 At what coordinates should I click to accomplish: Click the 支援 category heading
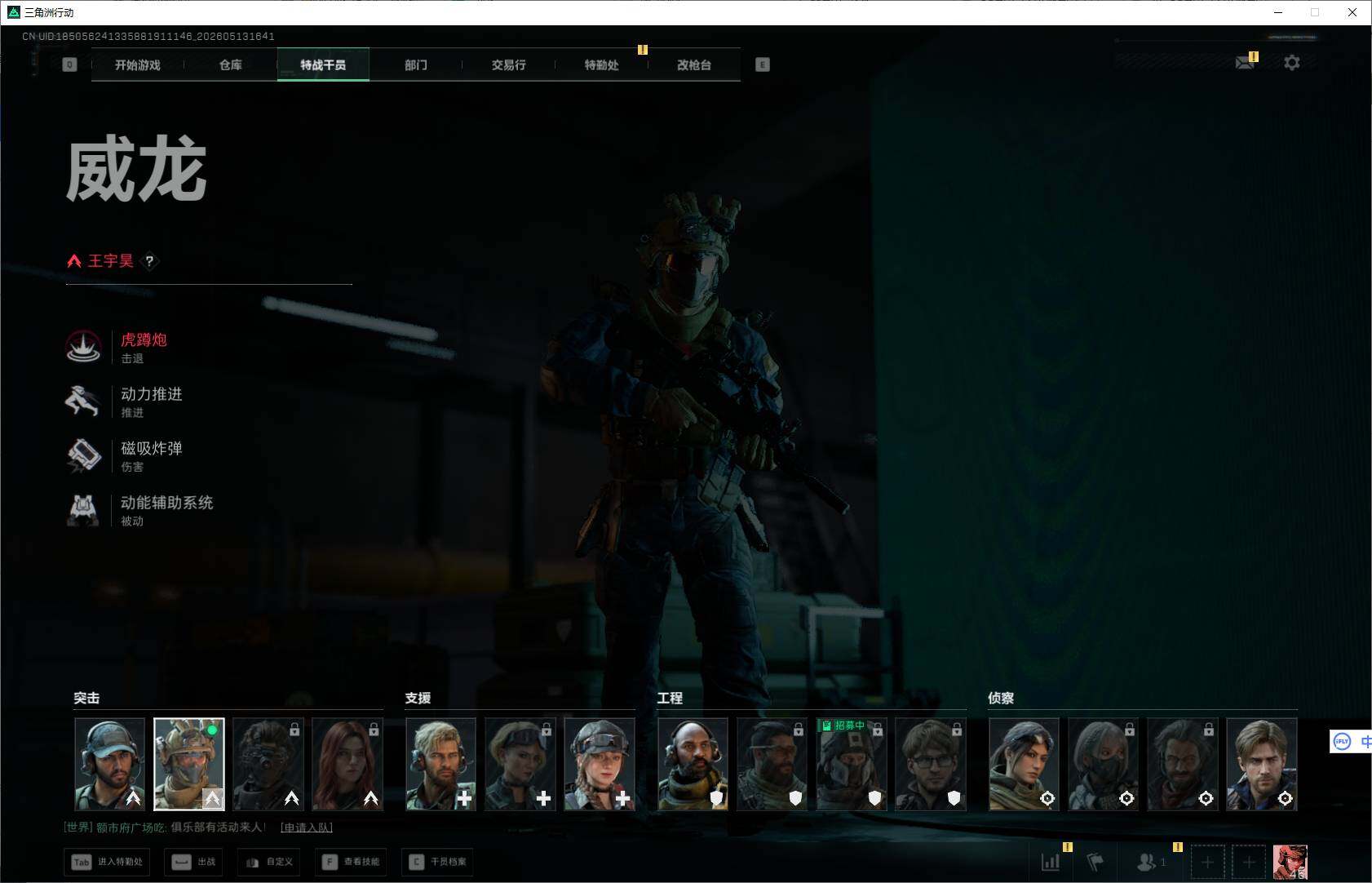[418, 698]
